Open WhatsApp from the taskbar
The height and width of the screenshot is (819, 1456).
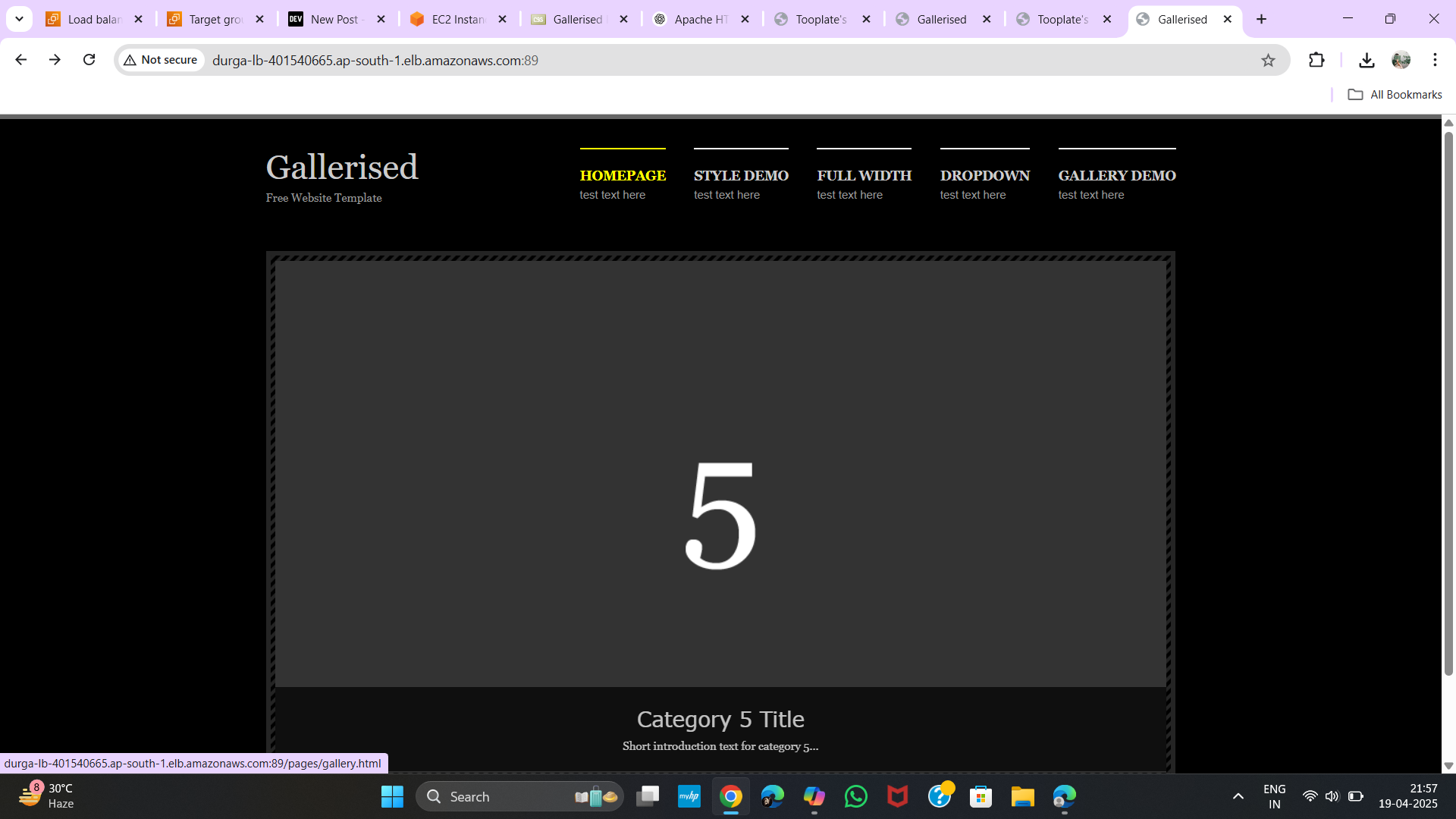pyautogui.click(x=856, y=796)
